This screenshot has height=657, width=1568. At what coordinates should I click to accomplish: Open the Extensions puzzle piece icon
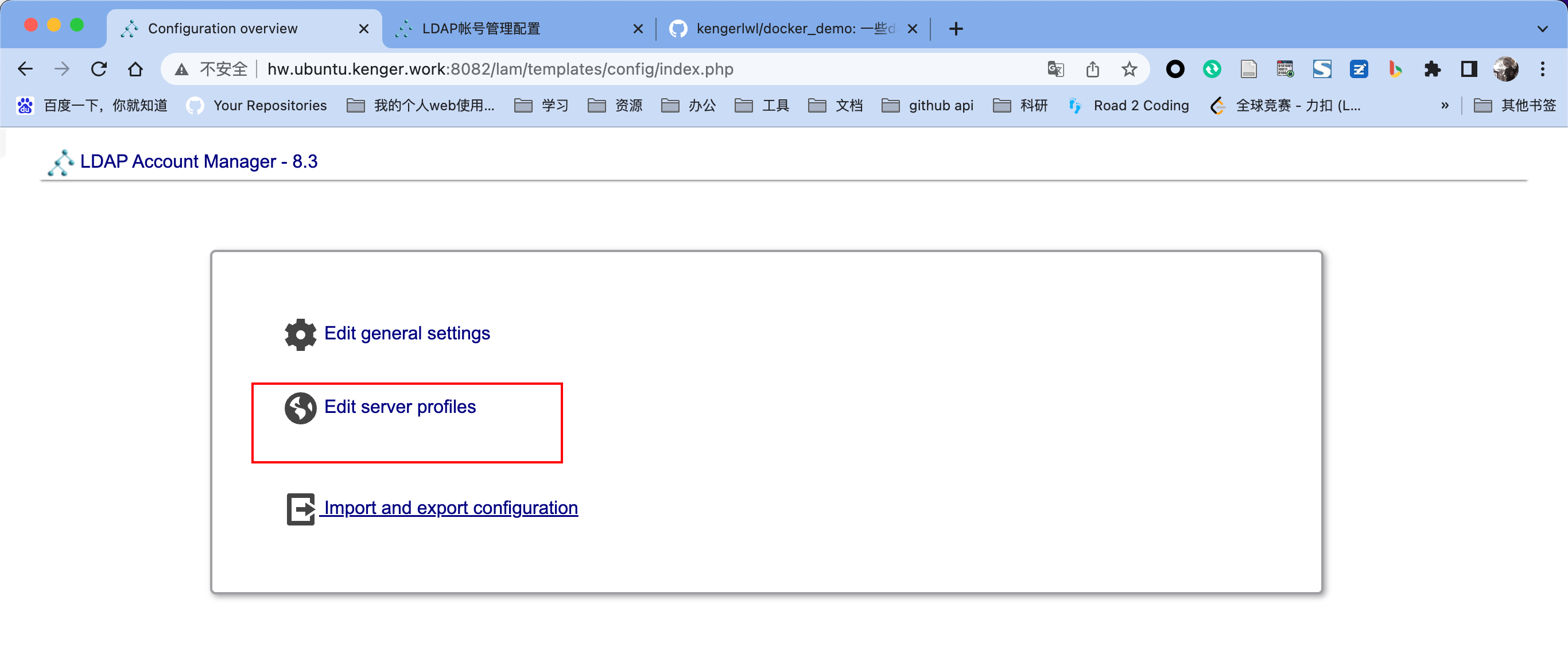tap(1431, 69)
